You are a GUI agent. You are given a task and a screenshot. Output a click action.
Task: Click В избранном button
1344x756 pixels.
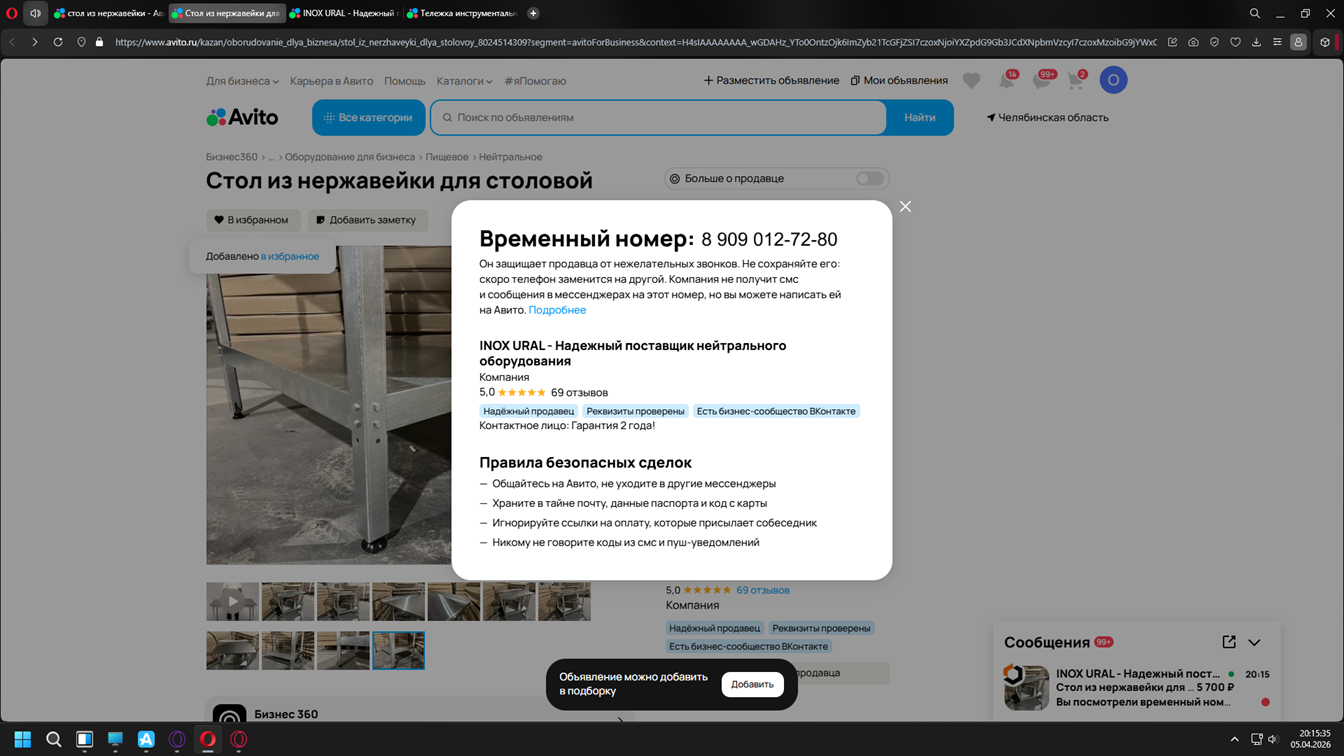click(x=252, y=220)
